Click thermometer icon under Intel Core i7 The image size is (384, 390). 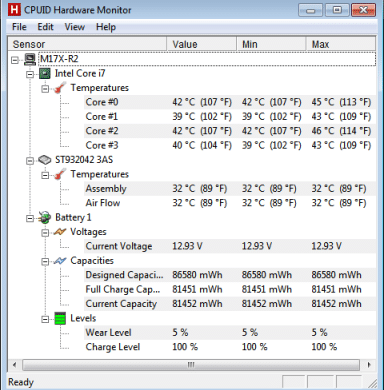coord(60,88)
